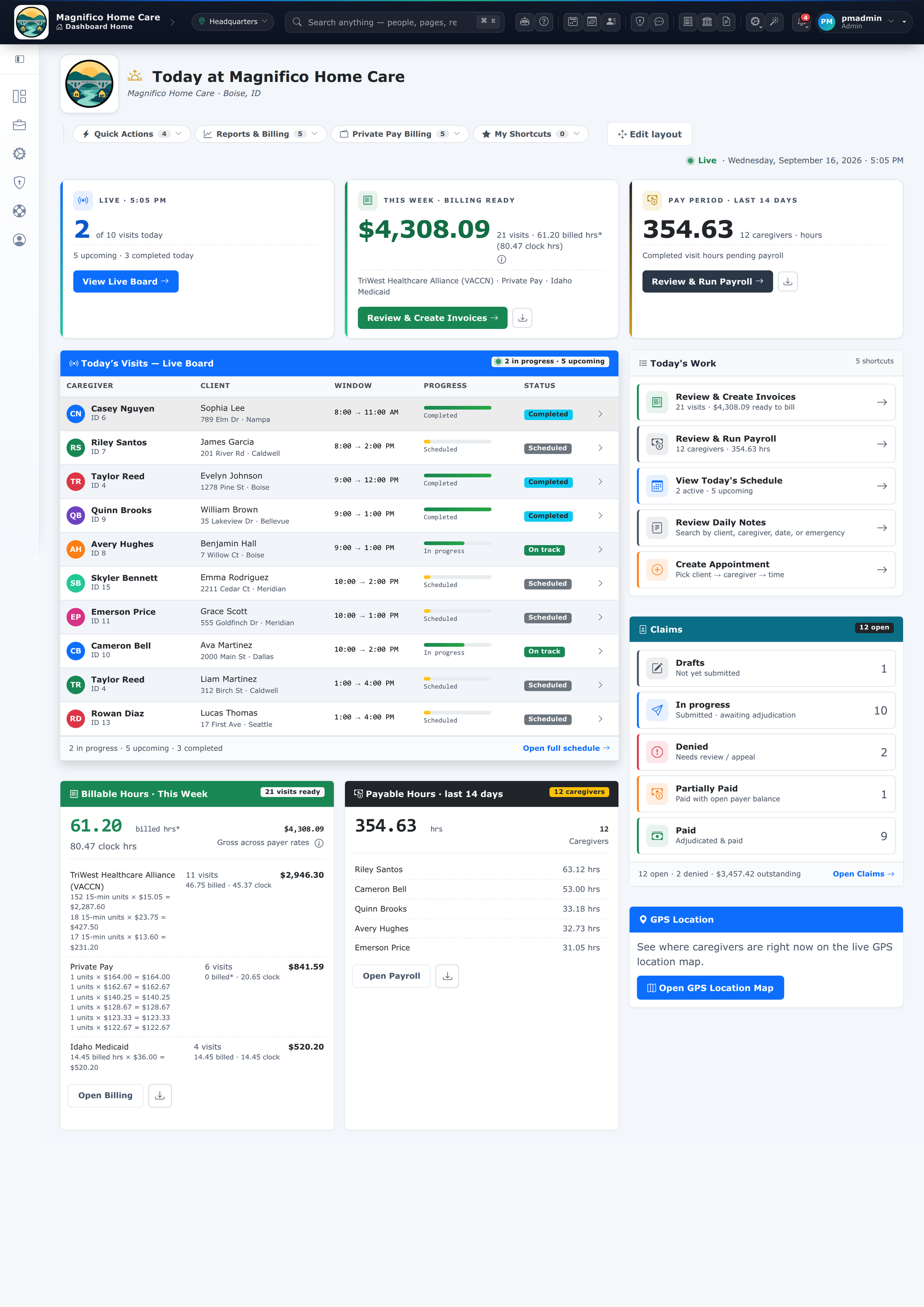Open Review Daily Notes shortcut
The width and height of the screenshot is (924, 1307).
tap(766, 528)
